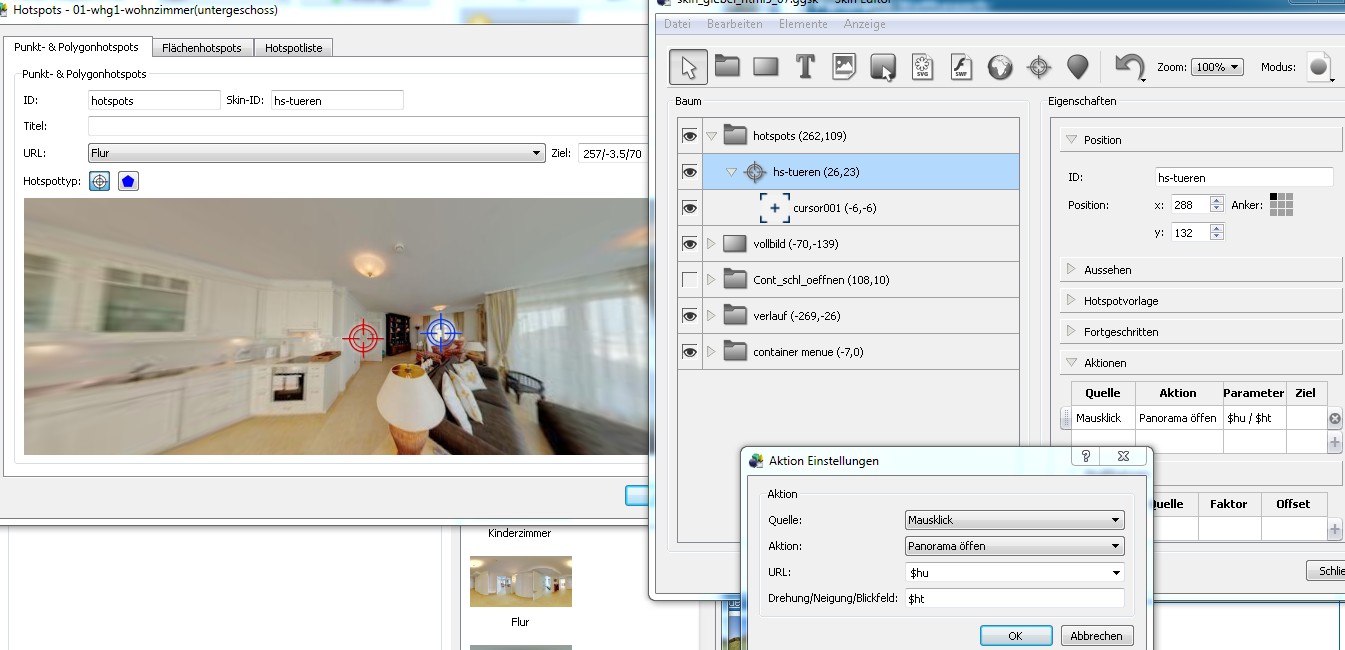Enable visibility of Cont_schl_oeffnen
Viewport: 1345px width, 650px height.
[x=689, y=280]
